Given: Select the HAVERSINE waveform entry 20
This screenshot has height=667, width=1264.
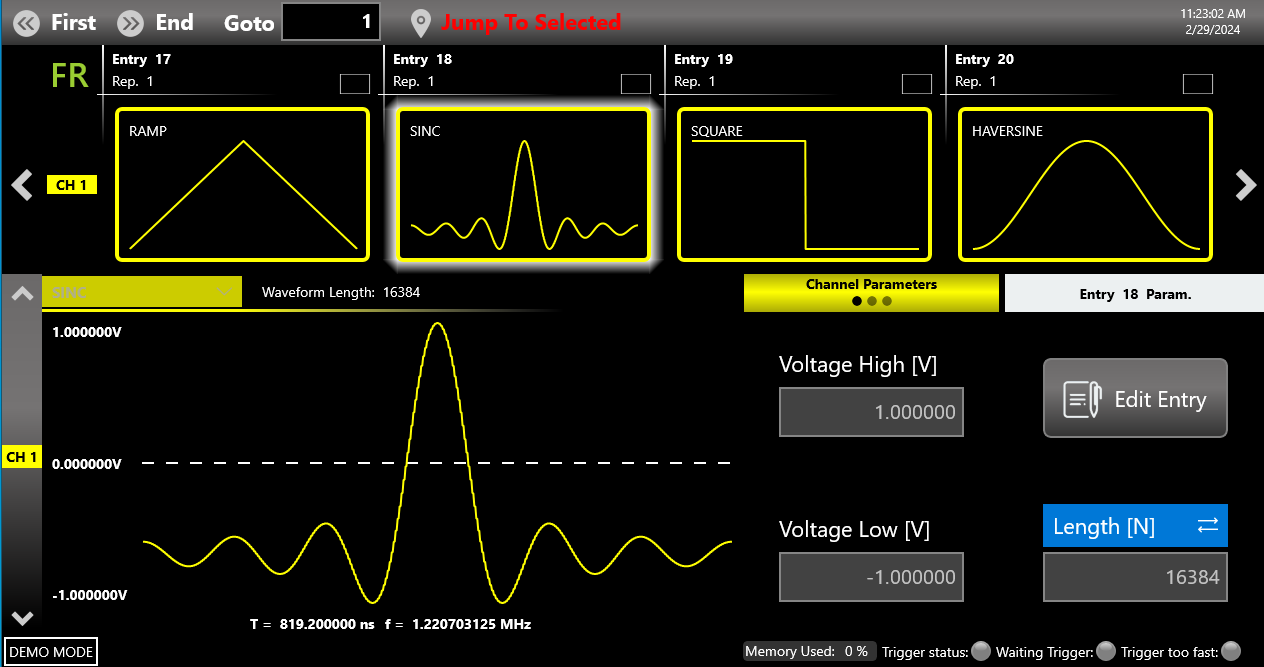Looking at the screenshot, I should pos(1086,185).
